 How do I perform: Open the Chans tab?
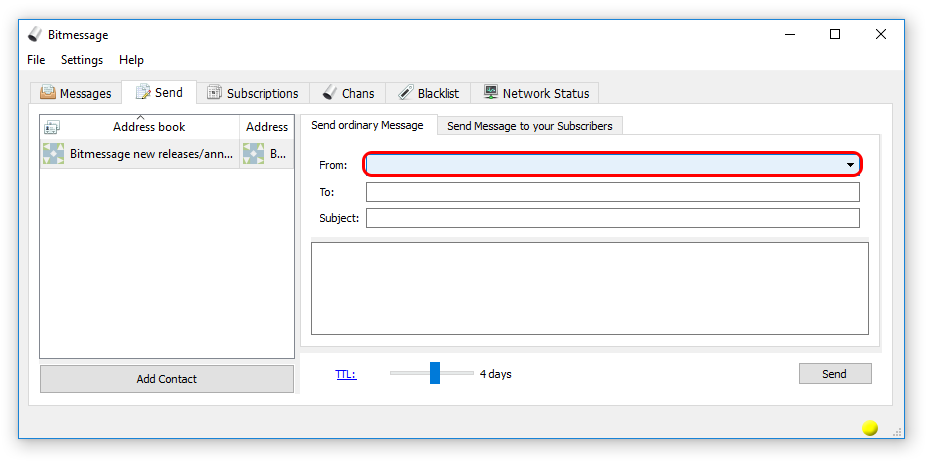coord(348,93)
